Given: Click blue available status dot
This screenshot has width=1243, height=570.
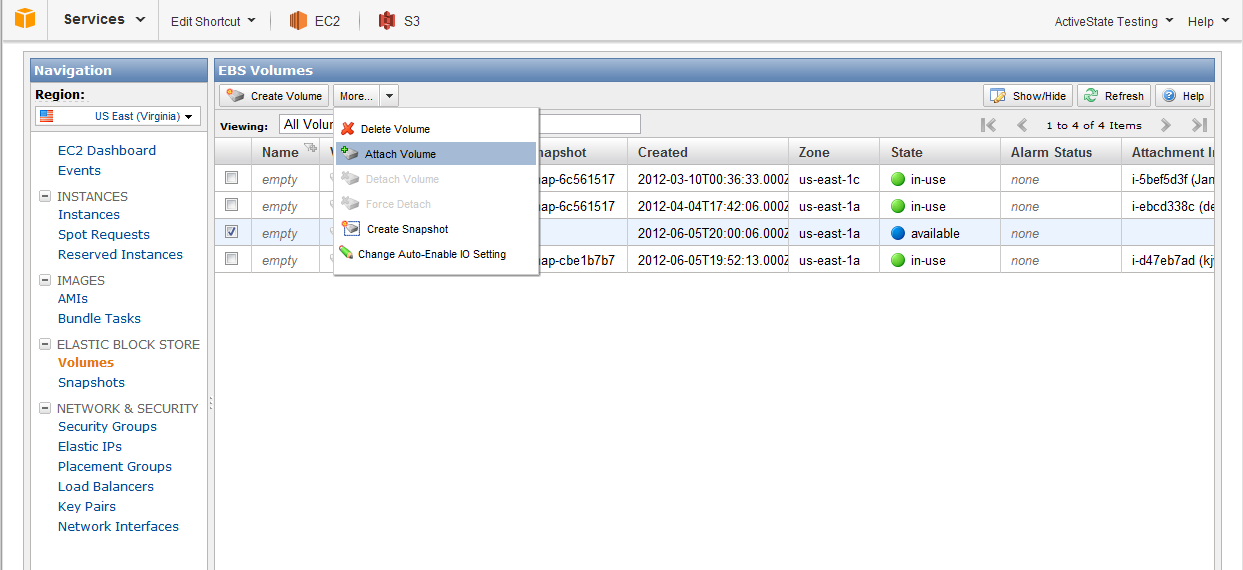Looking at the screenshot, I should click(898, 233).
